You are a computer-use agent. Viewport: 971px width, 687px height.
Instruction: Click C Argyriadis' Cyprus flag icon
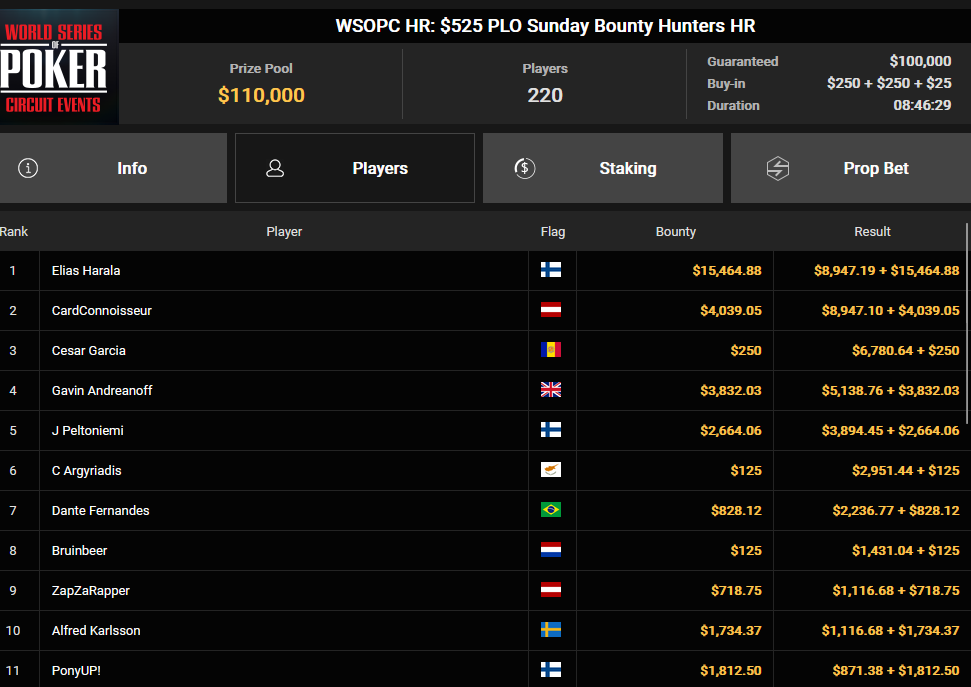click(551, 470)
